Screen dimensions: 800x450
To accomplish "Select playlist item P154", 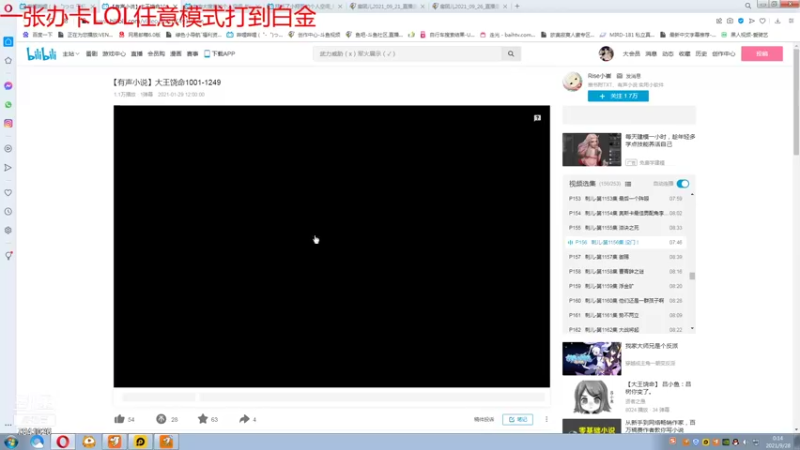I will [625, 213].
